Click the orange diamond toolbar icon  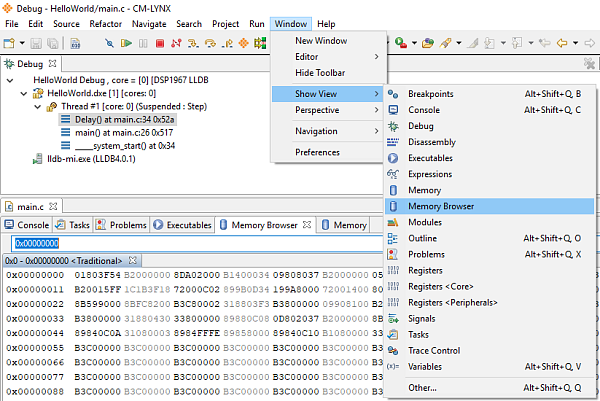pyautogui.click(x=243, y=43)
